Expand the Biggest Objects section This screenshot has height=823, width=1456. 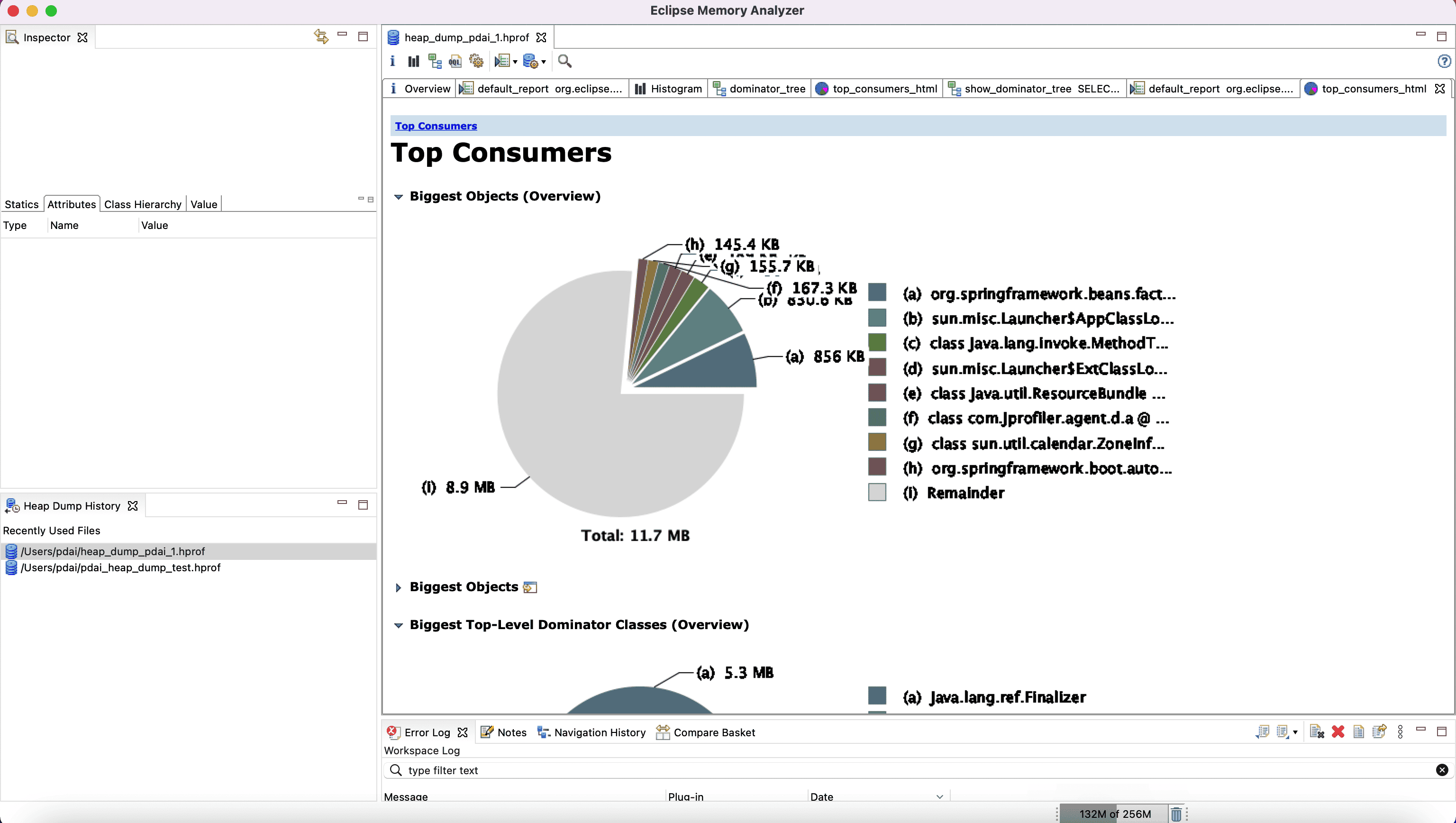398,587
